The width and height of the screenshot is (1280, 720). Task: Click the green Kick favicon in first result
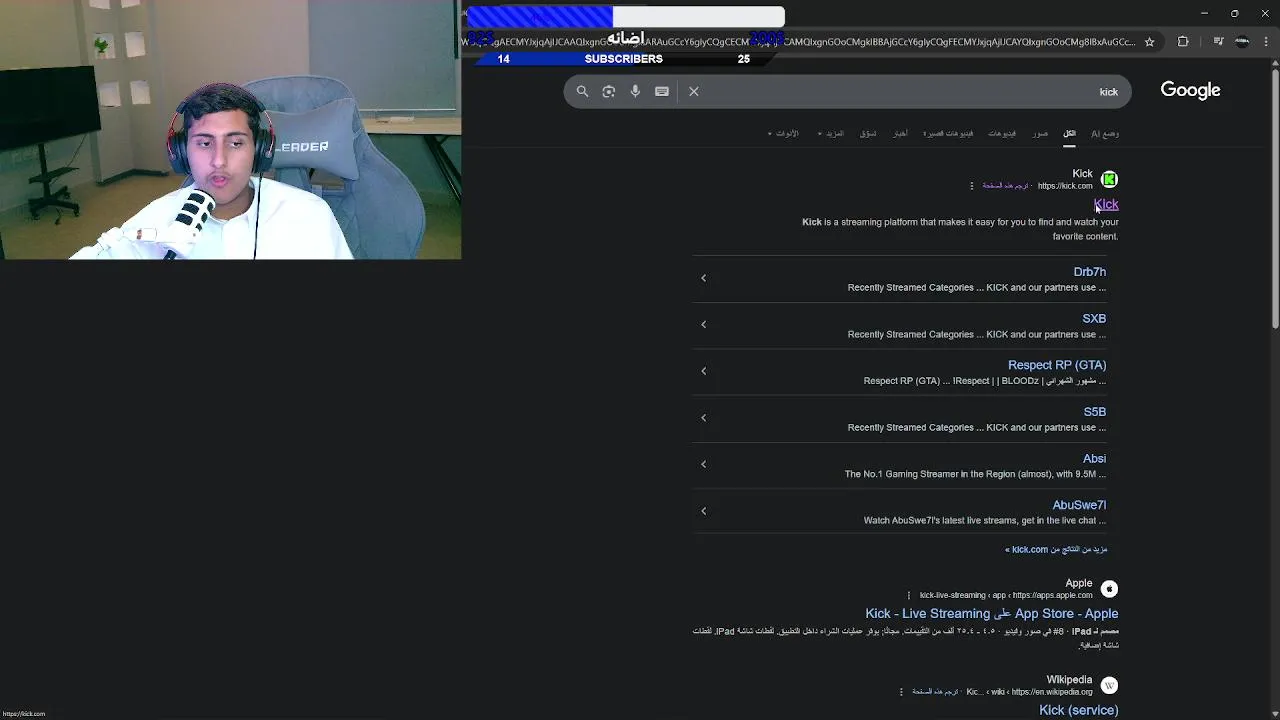[1109, 179]
